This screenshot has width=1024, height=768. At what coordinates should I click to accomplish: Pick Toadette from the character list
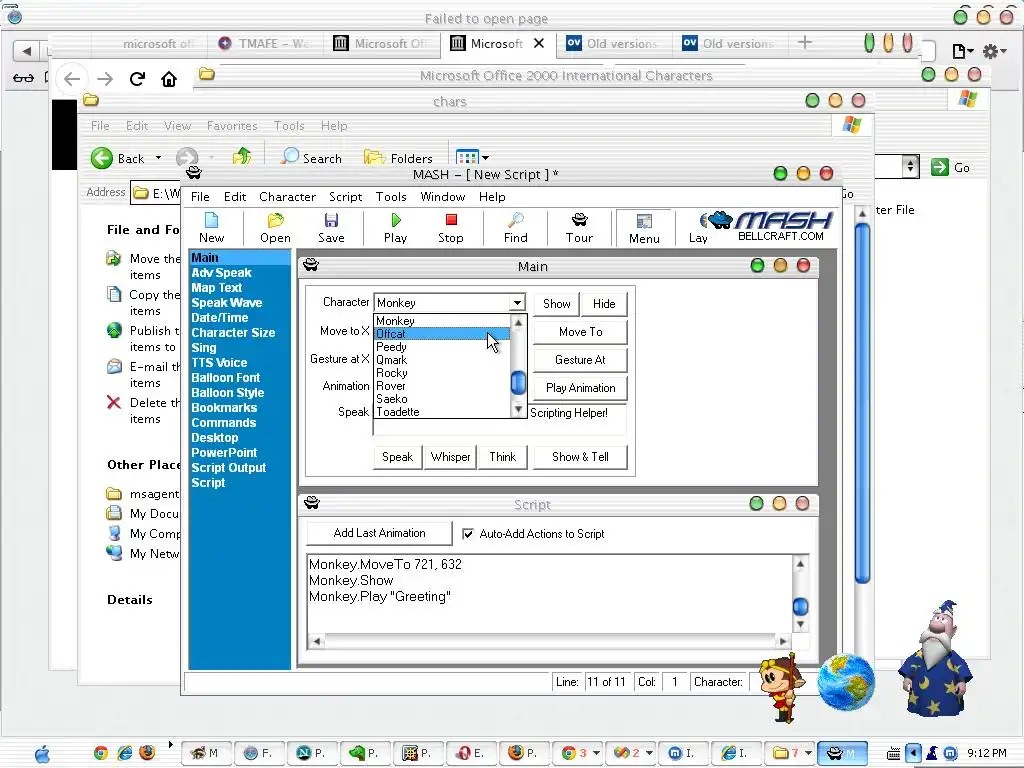[441, 411]
